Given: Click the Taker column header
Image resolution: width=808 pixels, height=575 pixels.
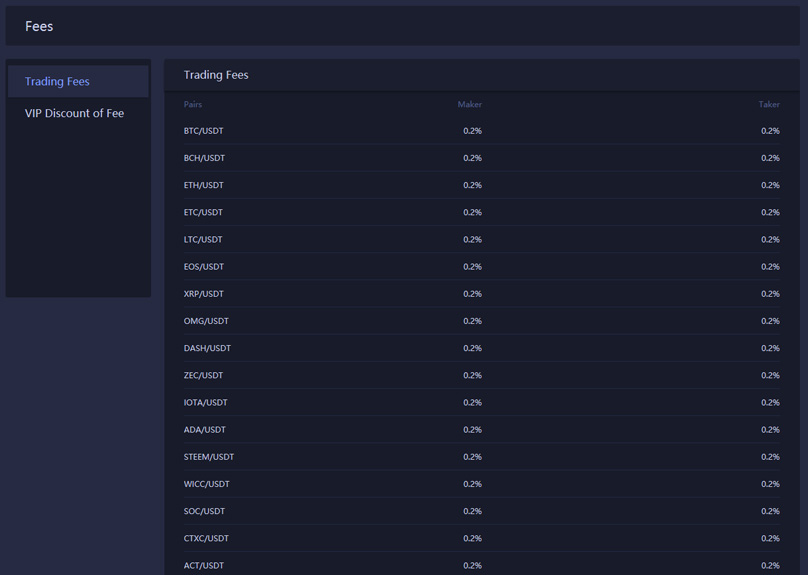Looking at the screenshot, I should point(769,105).
